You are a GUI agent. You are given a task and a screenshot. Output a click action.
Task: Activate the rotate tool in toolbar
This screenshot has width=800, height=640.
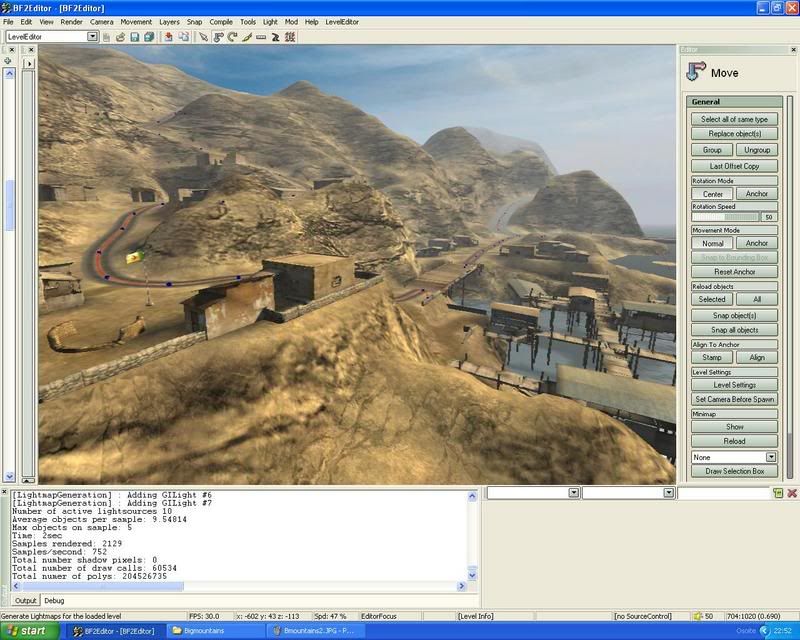[232, 37]
